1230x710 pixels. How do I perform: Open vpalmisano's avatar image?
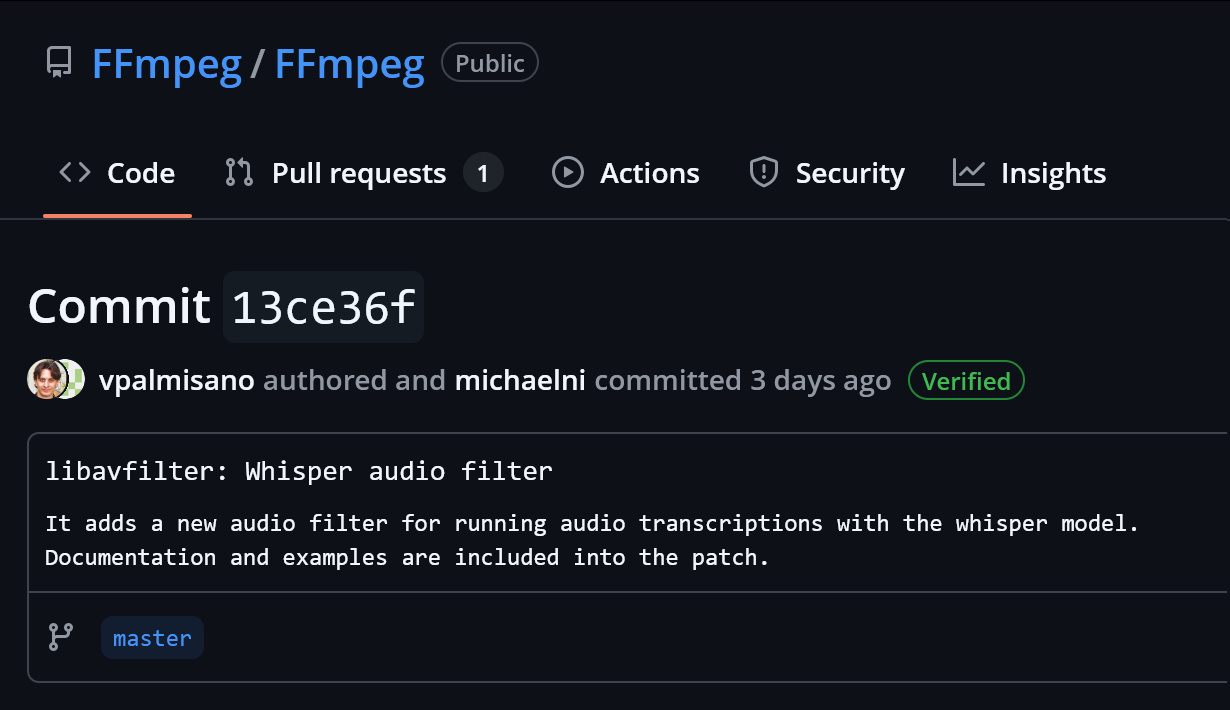pos(46,380)
